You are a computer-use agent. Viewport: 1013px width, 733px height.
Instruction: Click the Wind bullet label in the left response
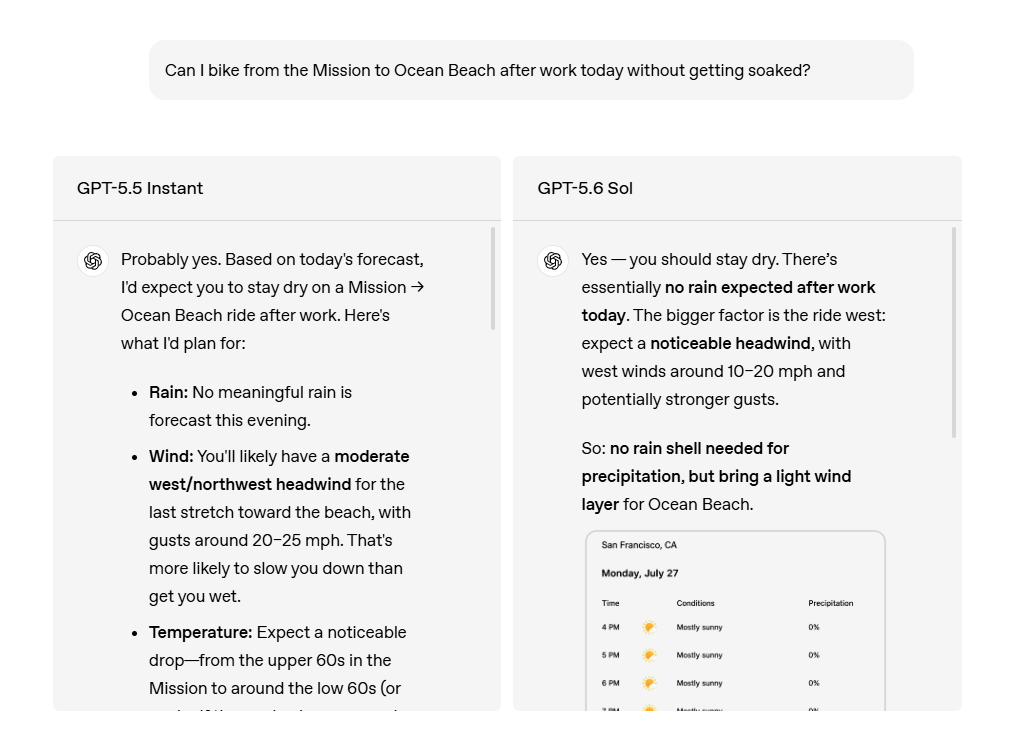point(171,456)
